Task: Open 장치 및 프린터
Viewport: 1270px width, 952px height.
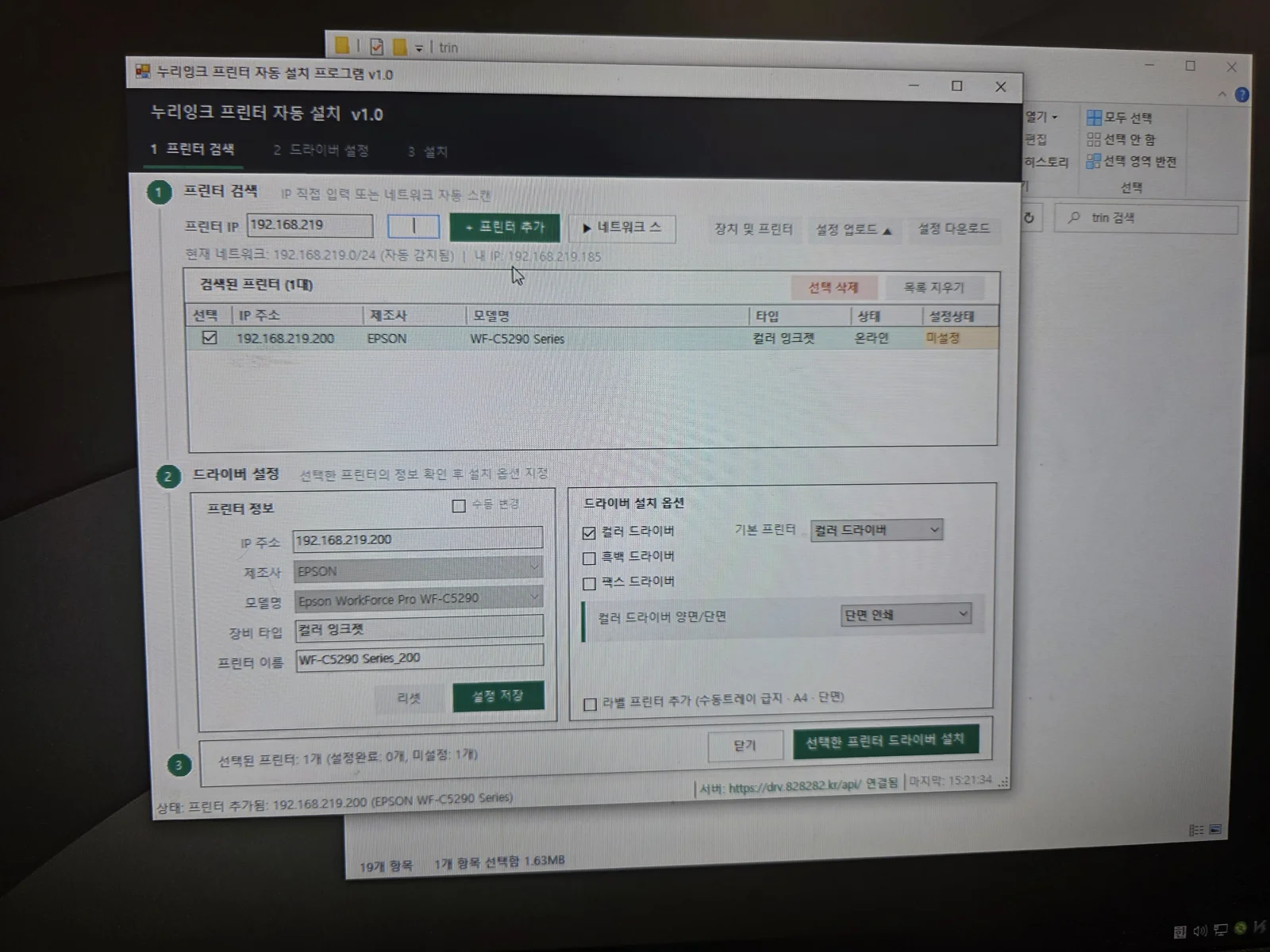Action: point(753,229)
